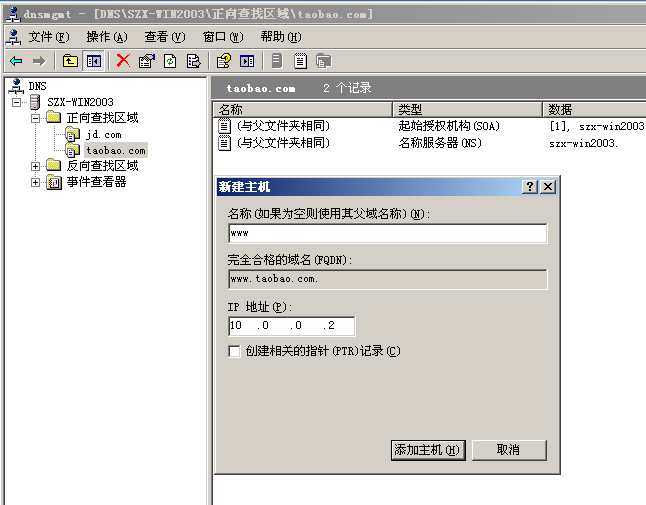646x505 pixels.
Task: Click the IP 地址 input field
Action: point(291,326)
